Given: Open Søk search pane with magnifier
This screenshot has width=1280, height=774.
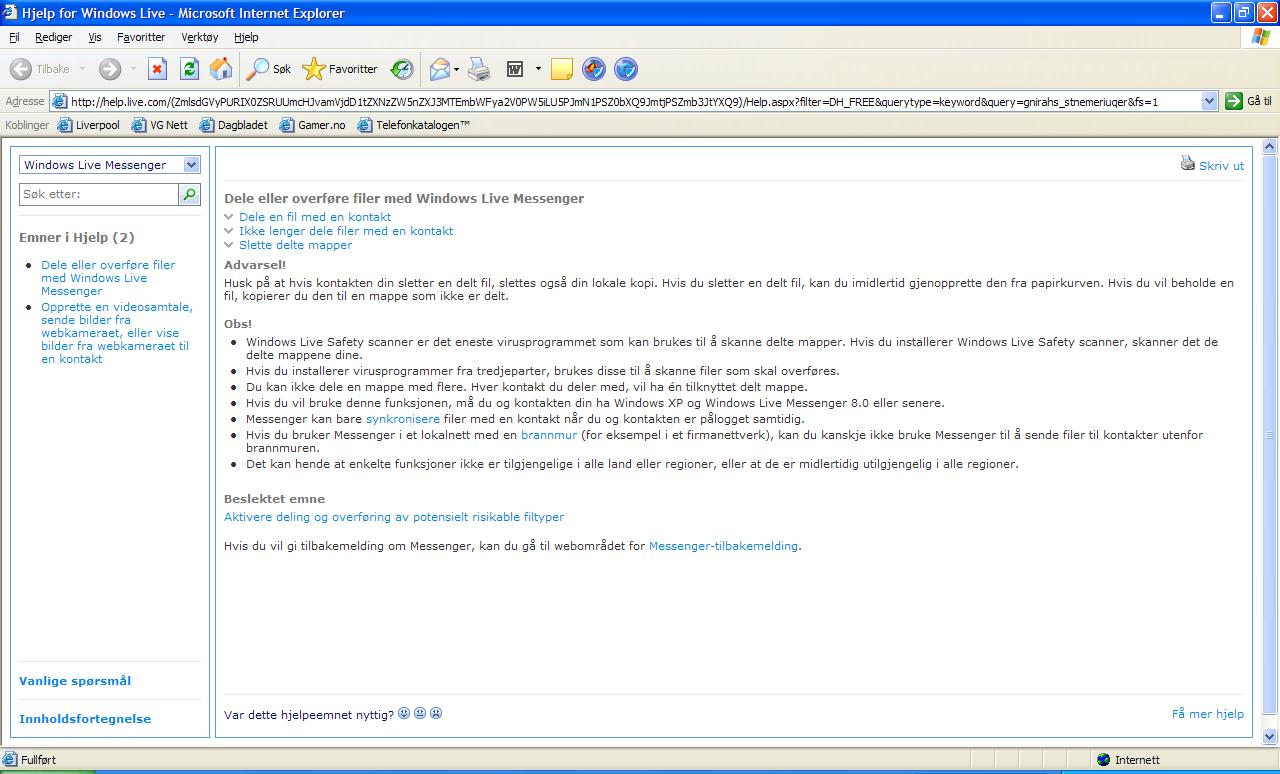Looking at the screenshot, I should (270, 69).
